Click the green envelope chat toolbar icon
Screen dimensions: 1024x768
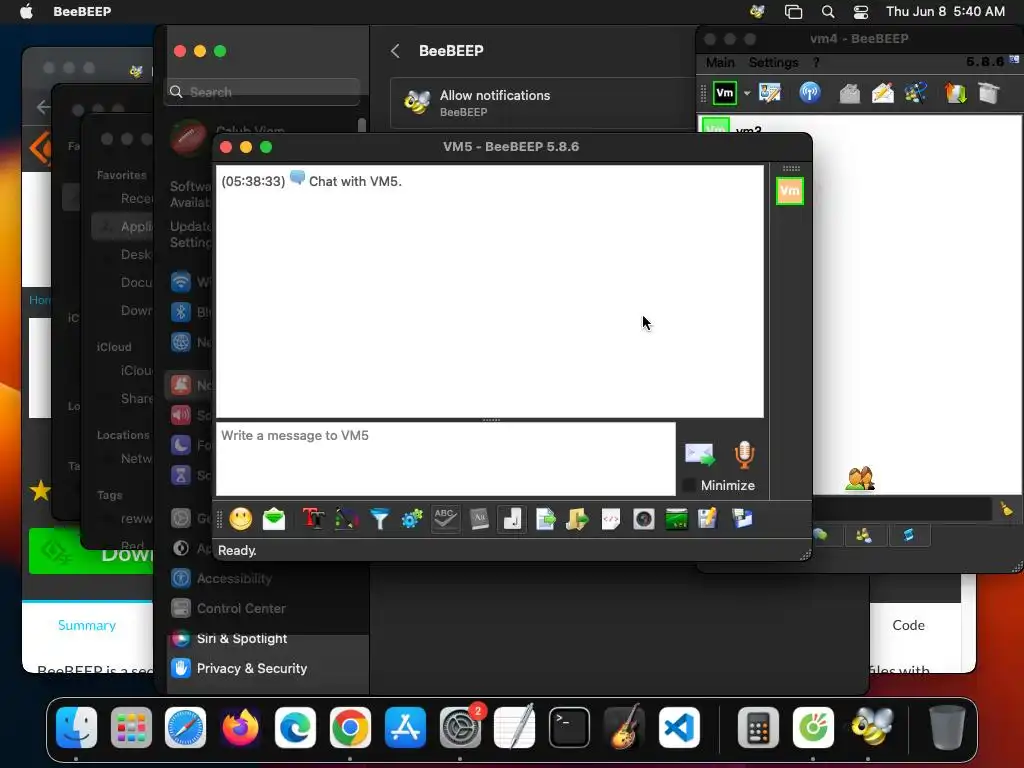click(x=274, y=519)
